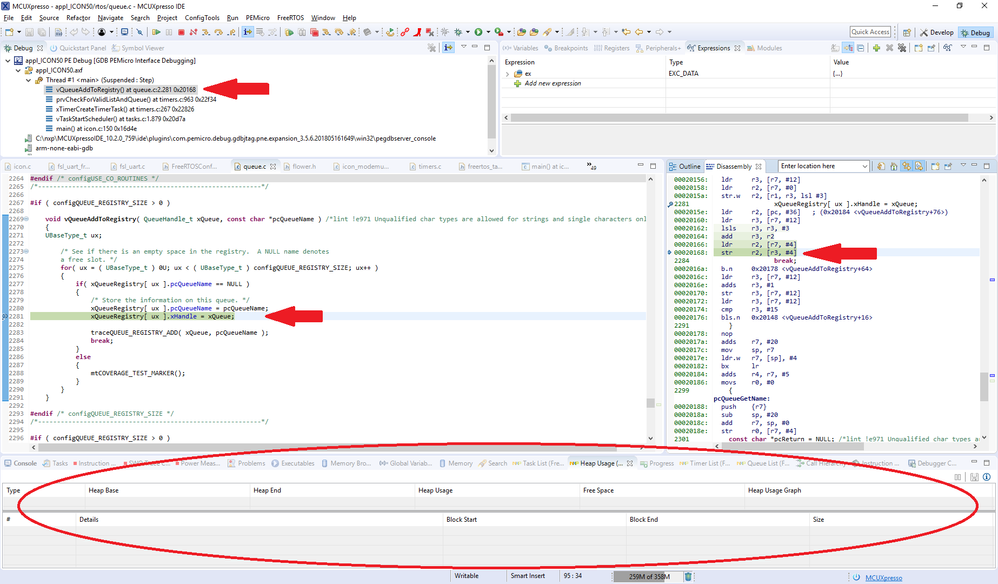Open the Window menu

[323, 18]
